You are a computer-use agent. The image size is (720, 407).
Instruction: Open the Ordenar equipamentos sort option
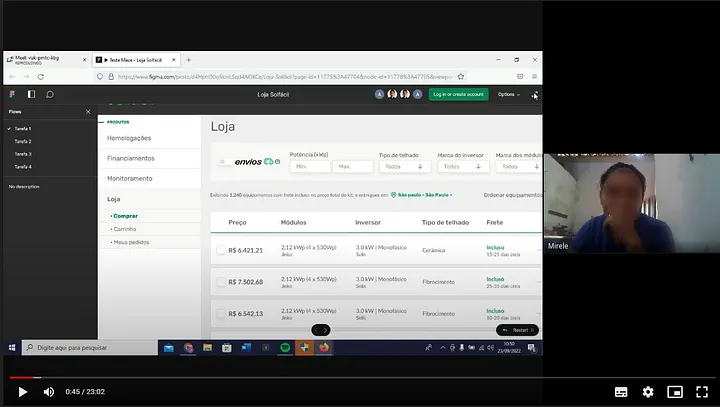click(512, 195)
